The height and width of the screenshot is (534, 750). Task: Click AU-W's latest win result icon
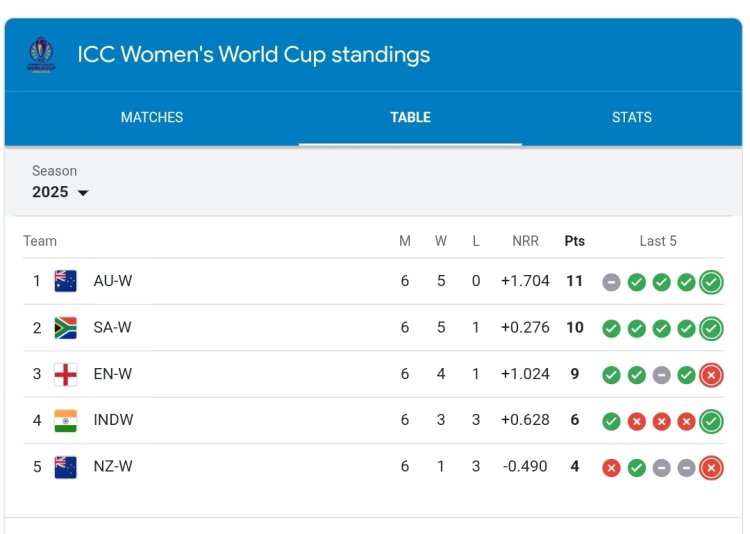tap(711, 282)
